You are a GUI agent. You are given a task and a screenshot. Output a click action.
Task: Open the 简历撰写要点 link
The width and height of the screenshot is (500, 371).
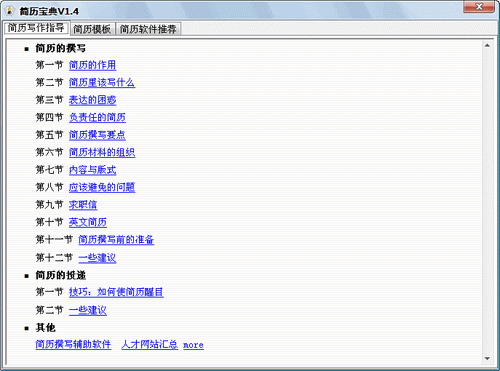click(97, 135)
